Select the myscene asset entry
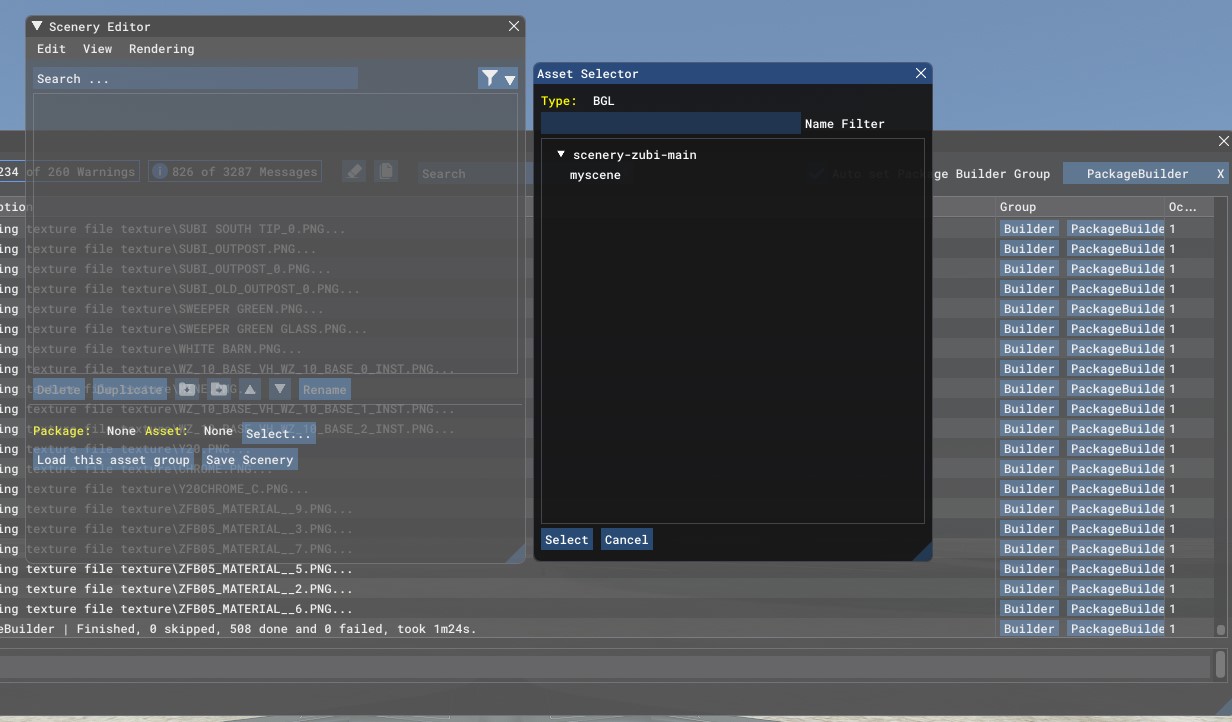Image resolution: width=1232 pixels, height=722 pixels. point(595,175)
